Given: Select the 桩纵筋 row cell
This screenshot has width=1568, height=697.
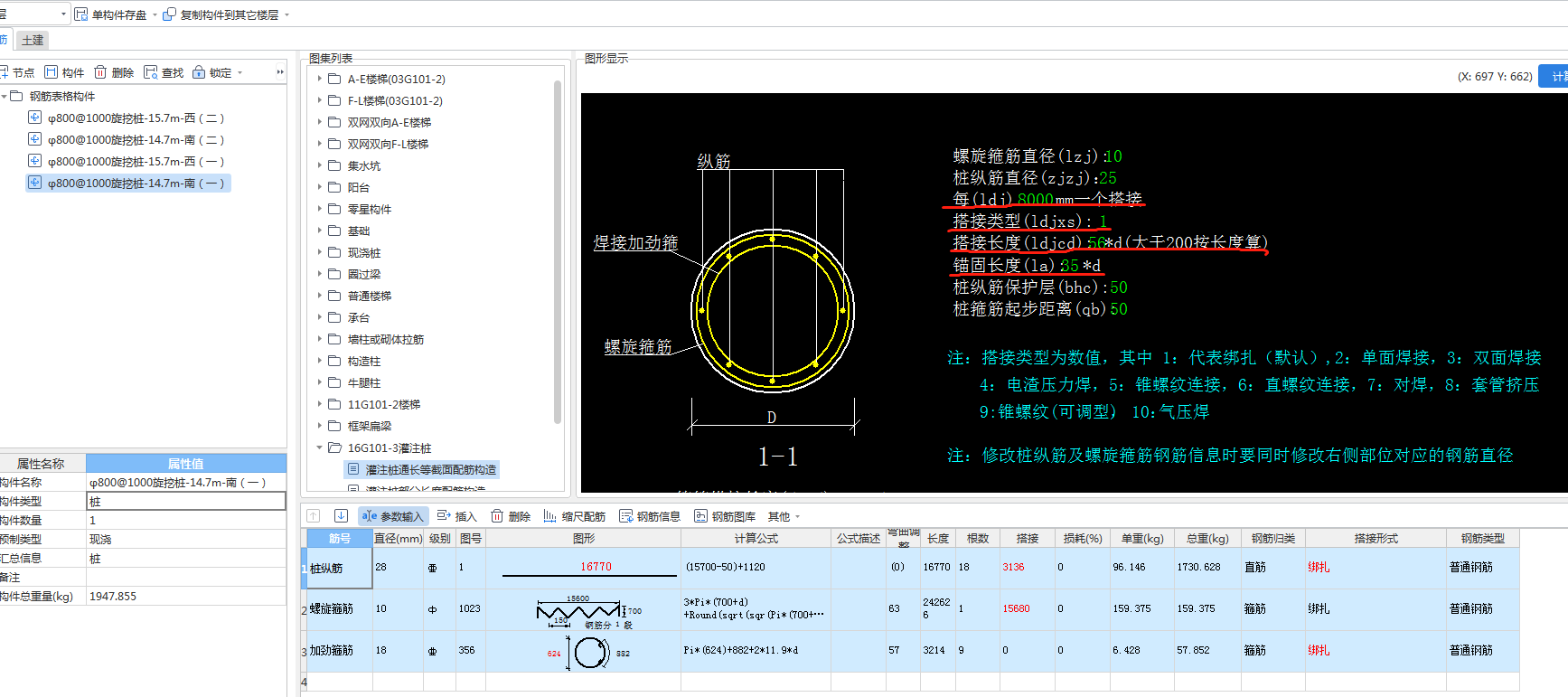Looking at the screenshot, I should (x=340, y=568).
